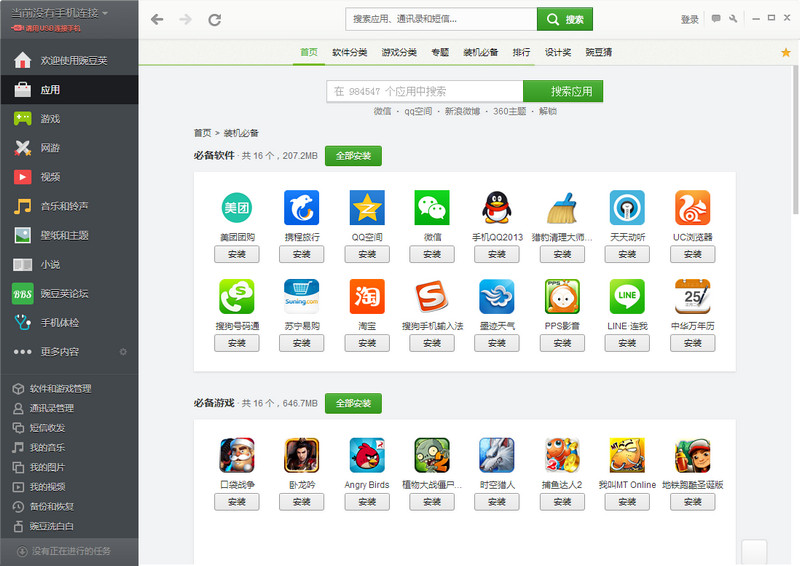Click the 手机QQ2013 penguin icon
Viewport: 800px width, 566px height.
coord(496,208)
